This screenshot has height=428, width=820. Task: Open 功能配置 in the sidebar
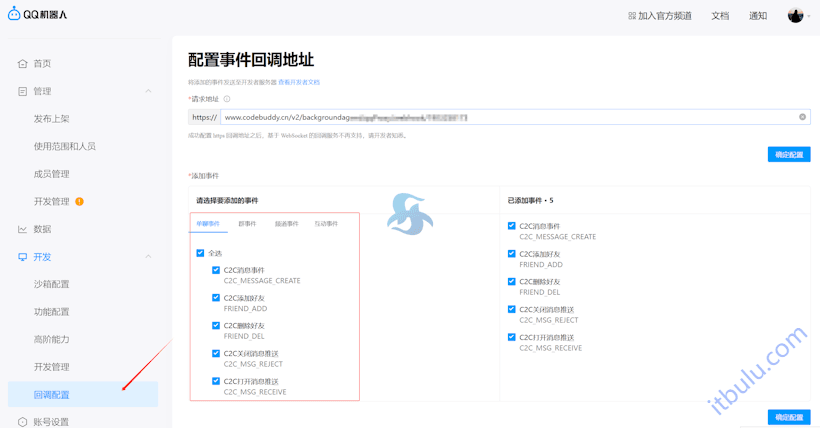click(x=51, y=312)
